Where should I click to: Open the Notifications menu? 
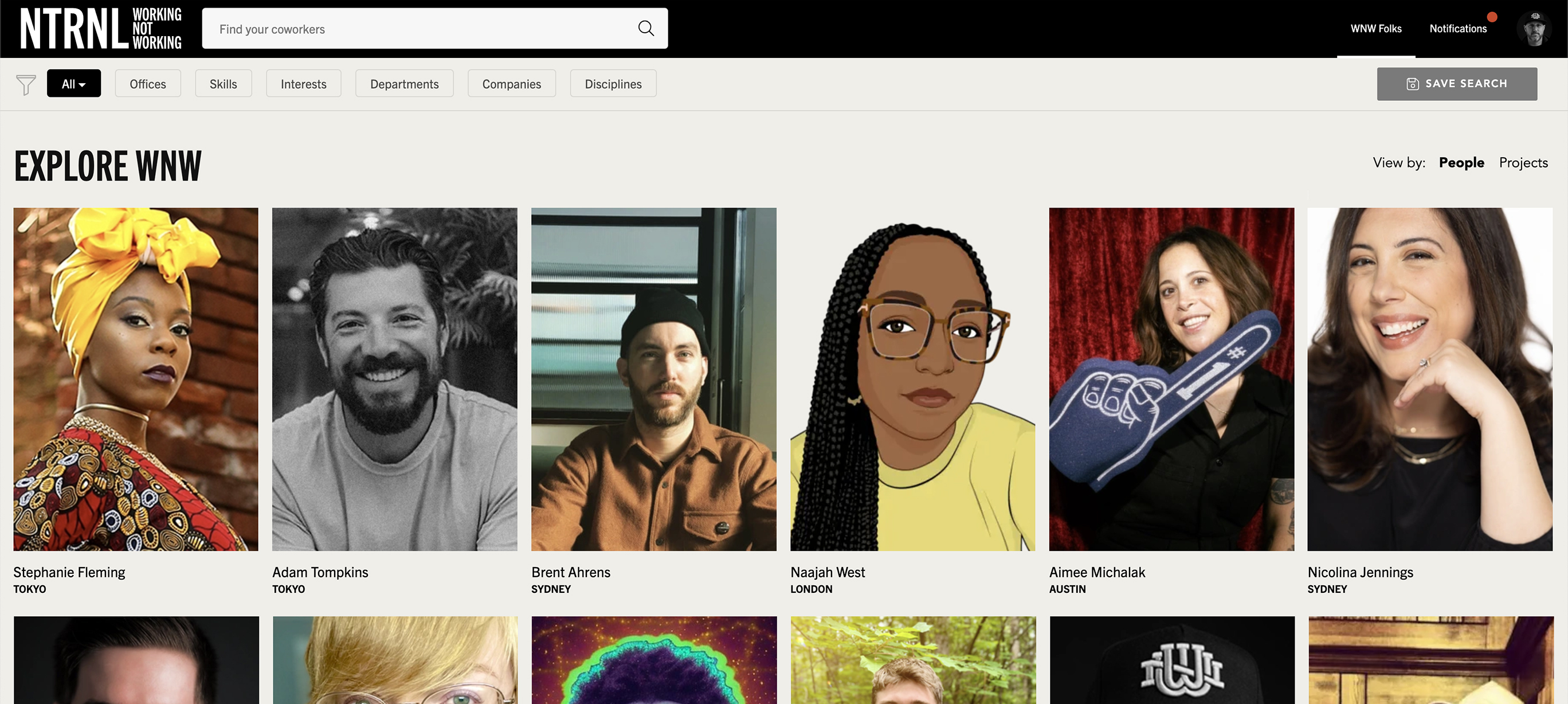tap(1458, 29)
